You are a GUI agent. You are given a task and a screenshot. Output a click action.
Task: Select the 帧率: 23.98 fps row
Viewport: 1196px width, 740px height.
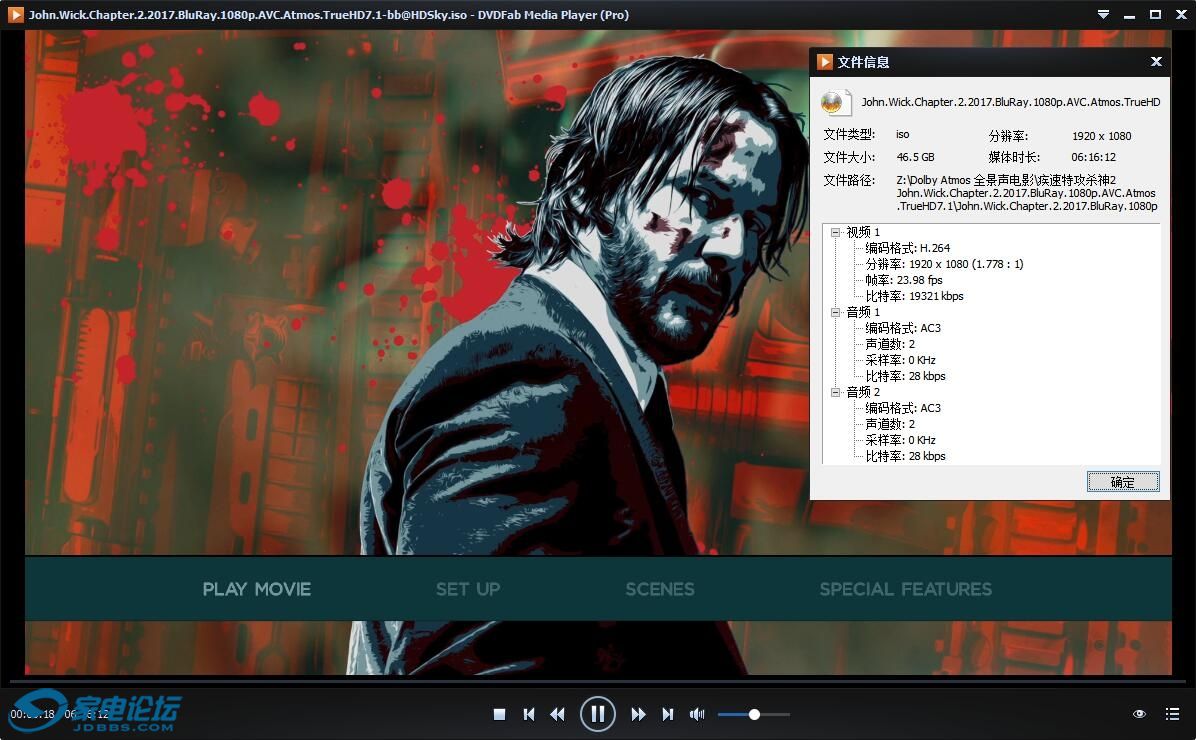click(904, 280)
